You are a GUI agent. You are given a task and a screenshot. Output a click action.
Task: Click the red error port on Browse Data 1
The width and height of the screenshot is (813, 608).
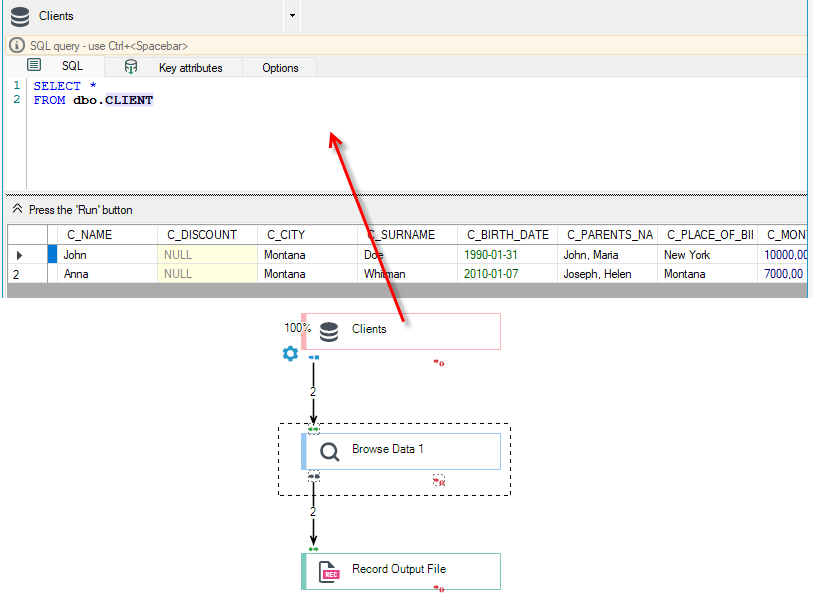439,481
